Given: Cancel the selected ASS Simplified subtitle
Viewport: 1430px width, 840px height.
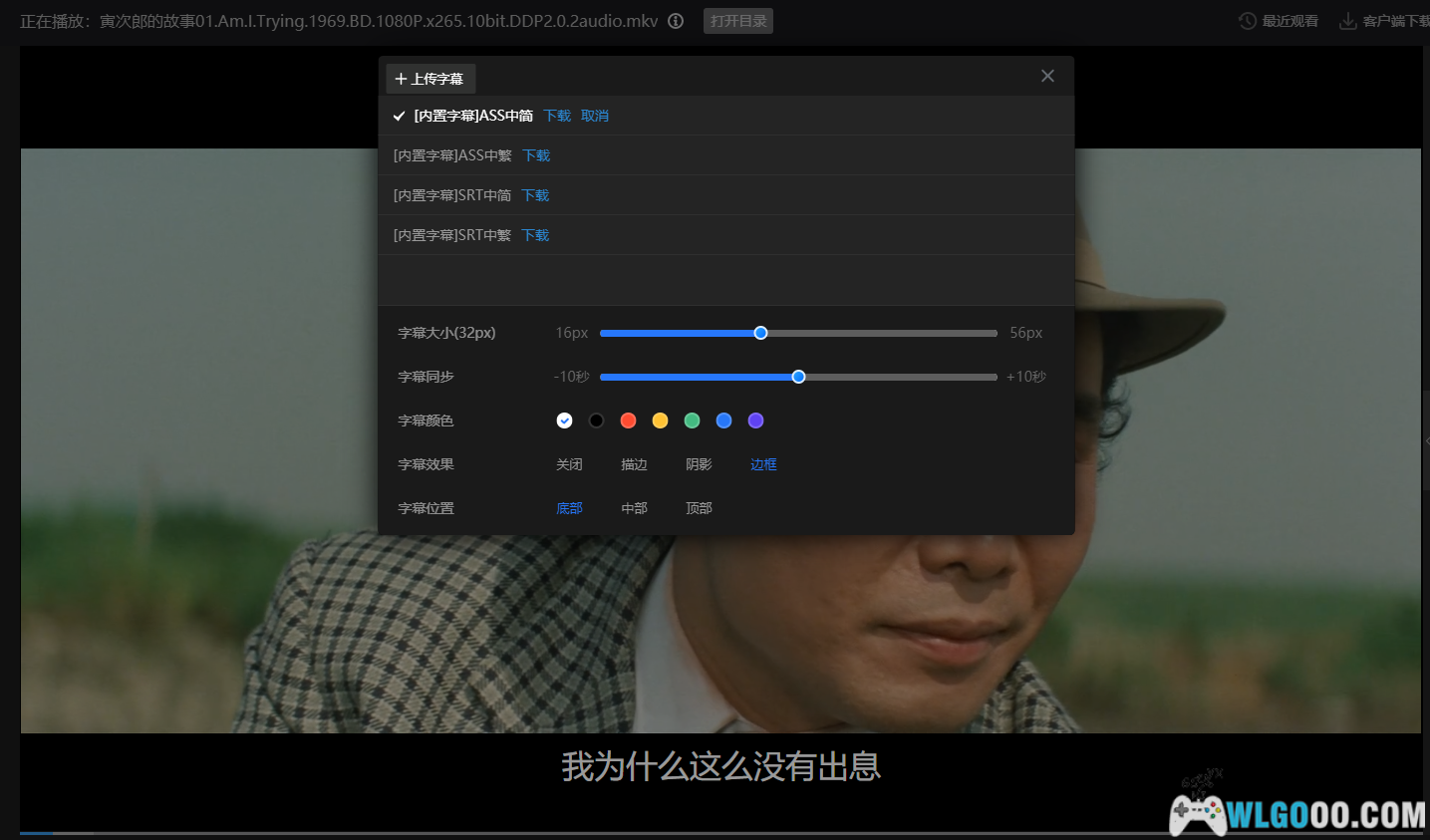Looking at the screenshot, I should 595,116.
